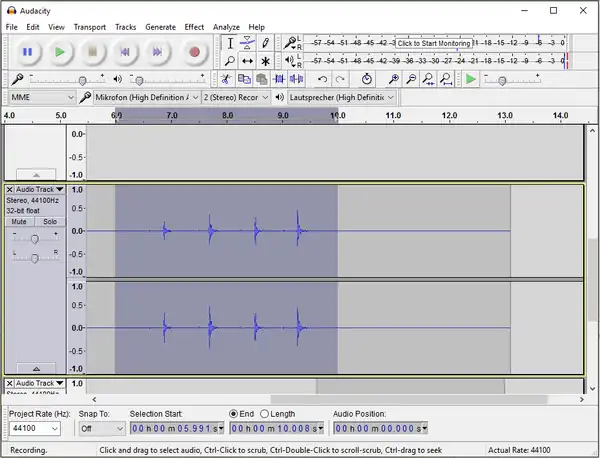Expand the Snap To dropdown

101,429
